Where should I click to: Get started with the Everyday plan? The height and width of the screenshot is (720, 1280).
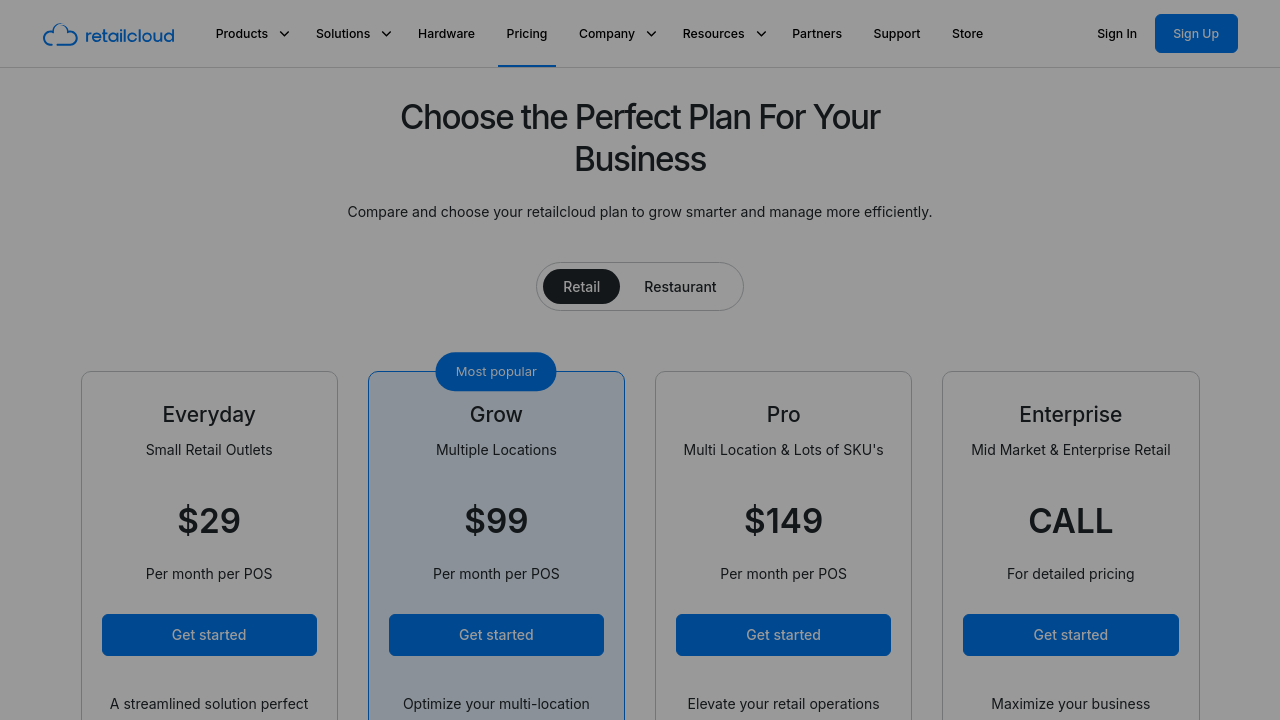point(209,635)
